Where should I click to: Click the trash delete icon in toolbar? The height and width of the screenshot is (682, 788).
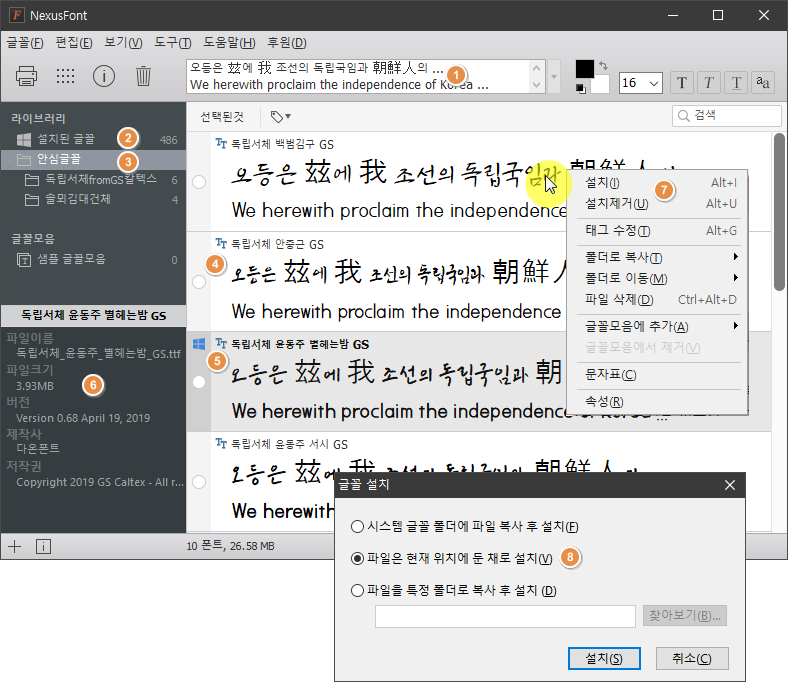point(143,76)
